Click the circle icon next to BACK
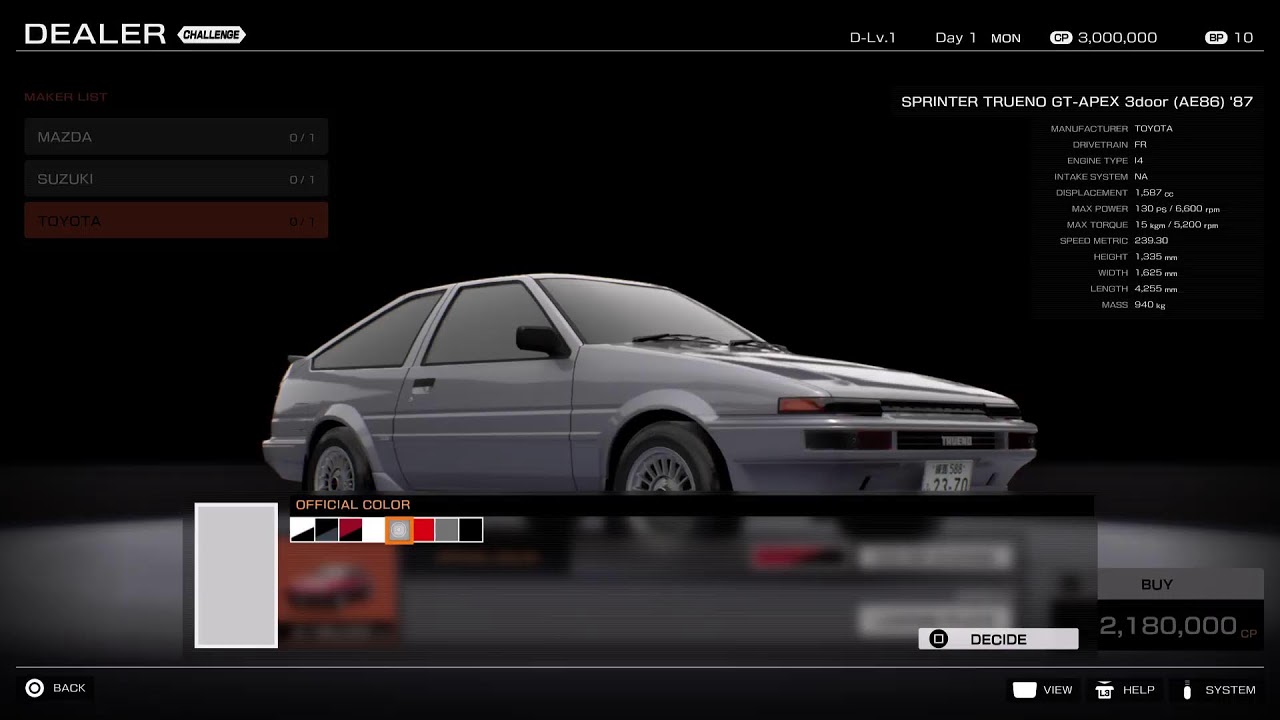This screenshot has height=720, width=1280. click(35, 688)
